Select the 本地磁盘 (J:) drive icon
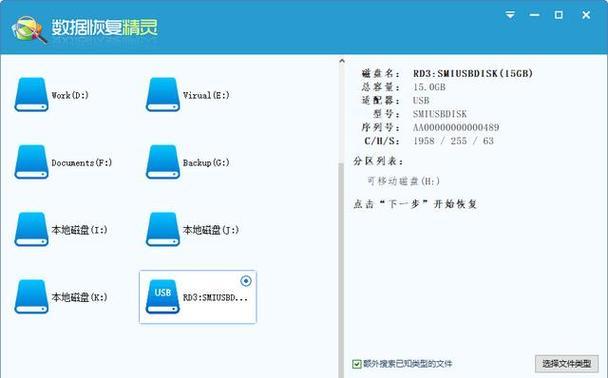 point(163,230)
